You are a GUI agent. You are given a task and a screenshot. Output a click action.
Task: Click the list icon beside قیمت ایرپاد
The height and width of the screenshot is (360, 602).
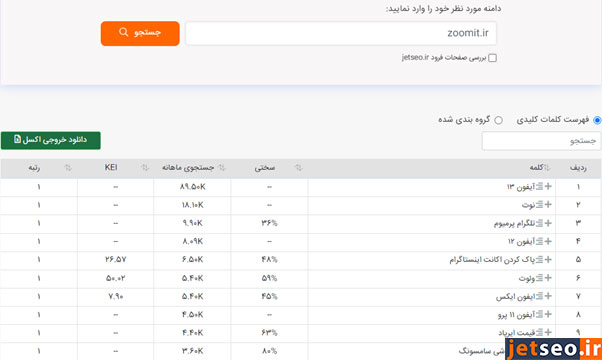pyautogui.click(x=539, y=332)
